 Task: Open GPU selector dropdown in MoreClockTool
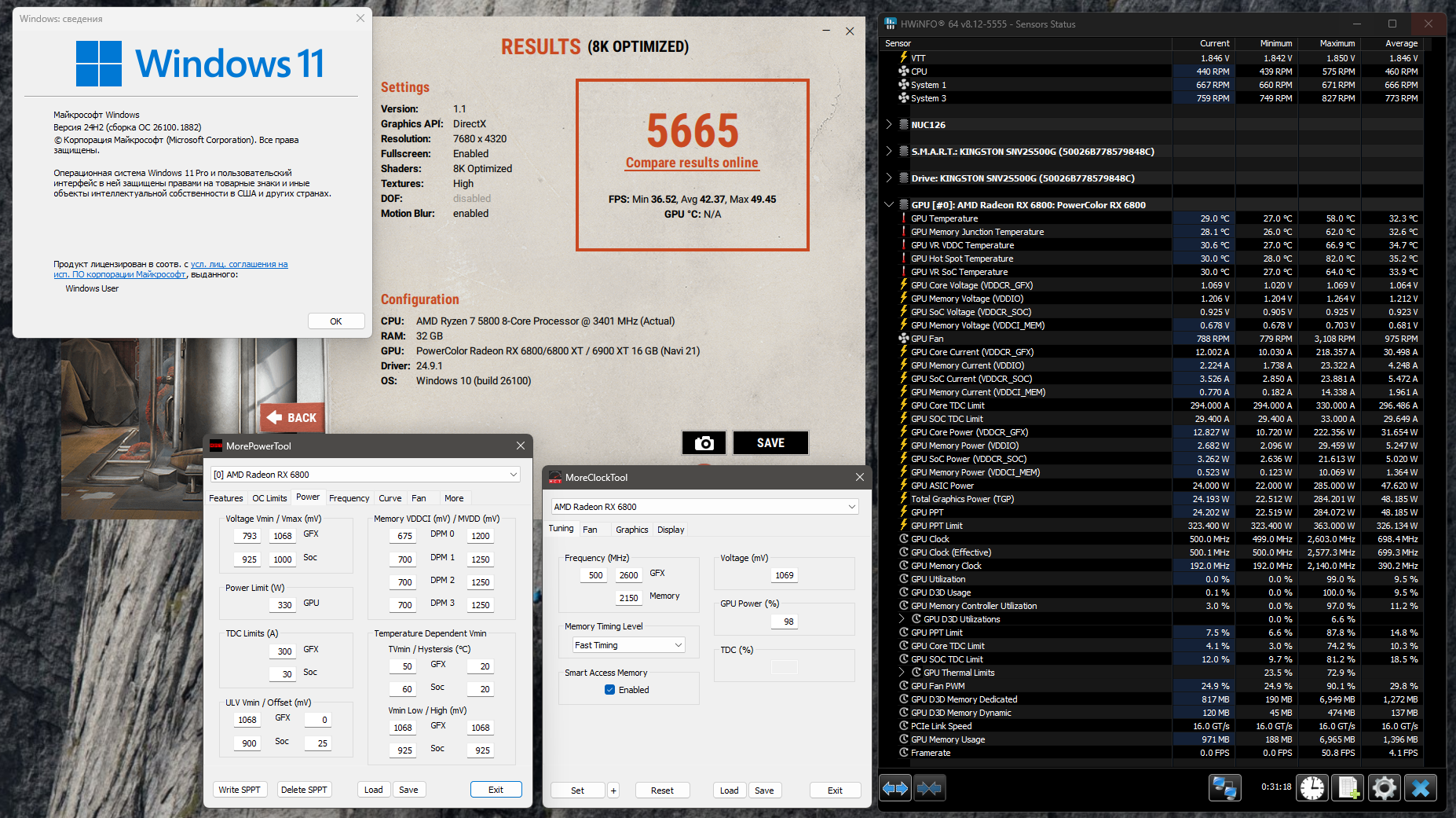click(x=852, y=507)
